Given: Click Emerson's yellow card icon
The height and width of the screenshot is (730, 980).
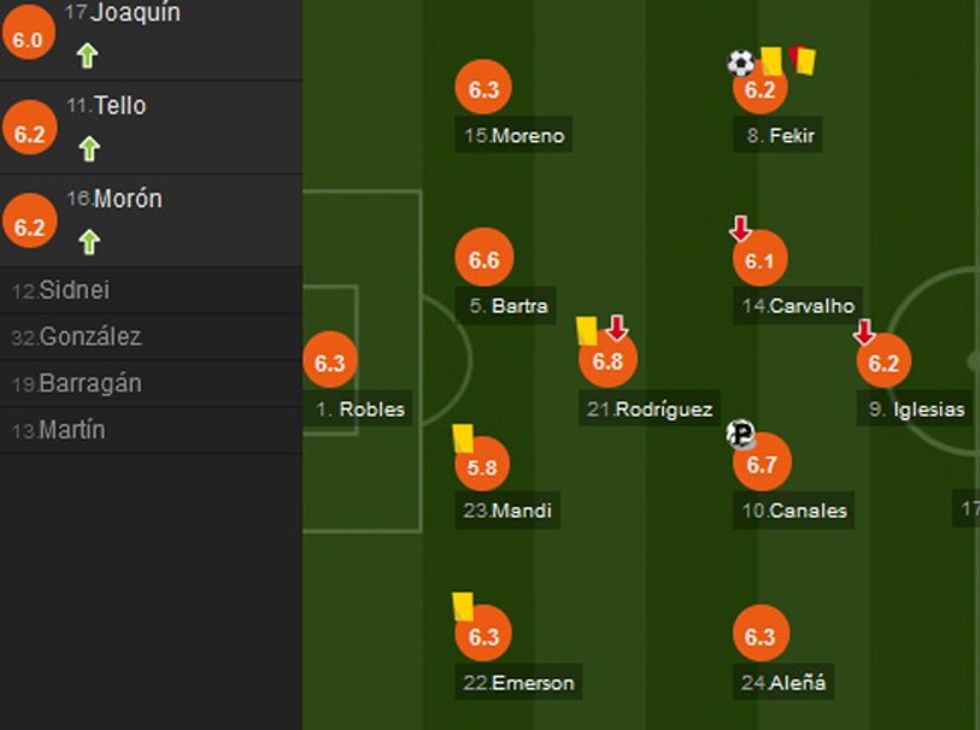Looking at the screenshot, I should [x=462, y=606].
